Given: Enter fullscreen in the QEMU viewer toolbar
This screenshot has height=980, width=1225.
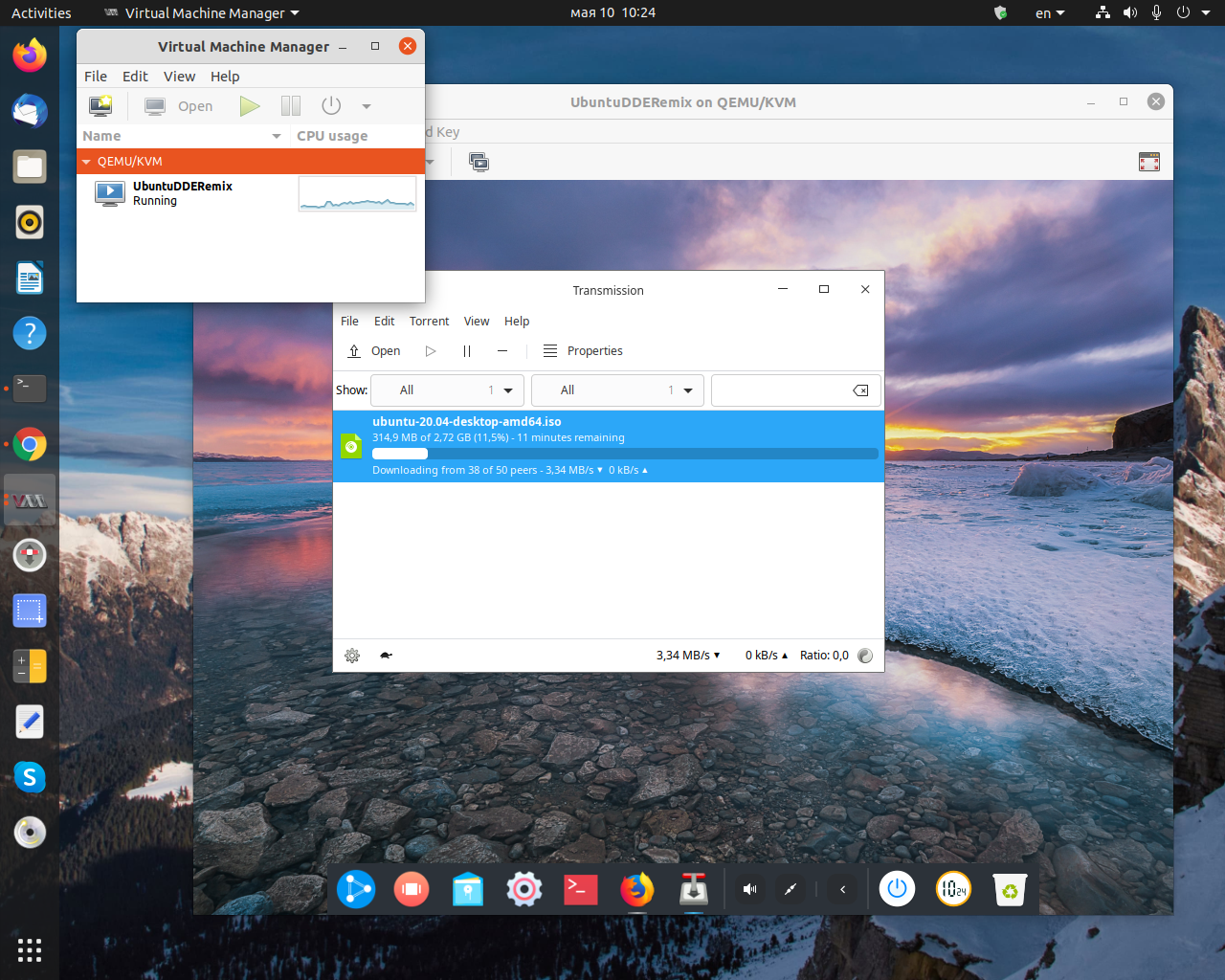Looking at the screenshot, I should (1148, 162).
